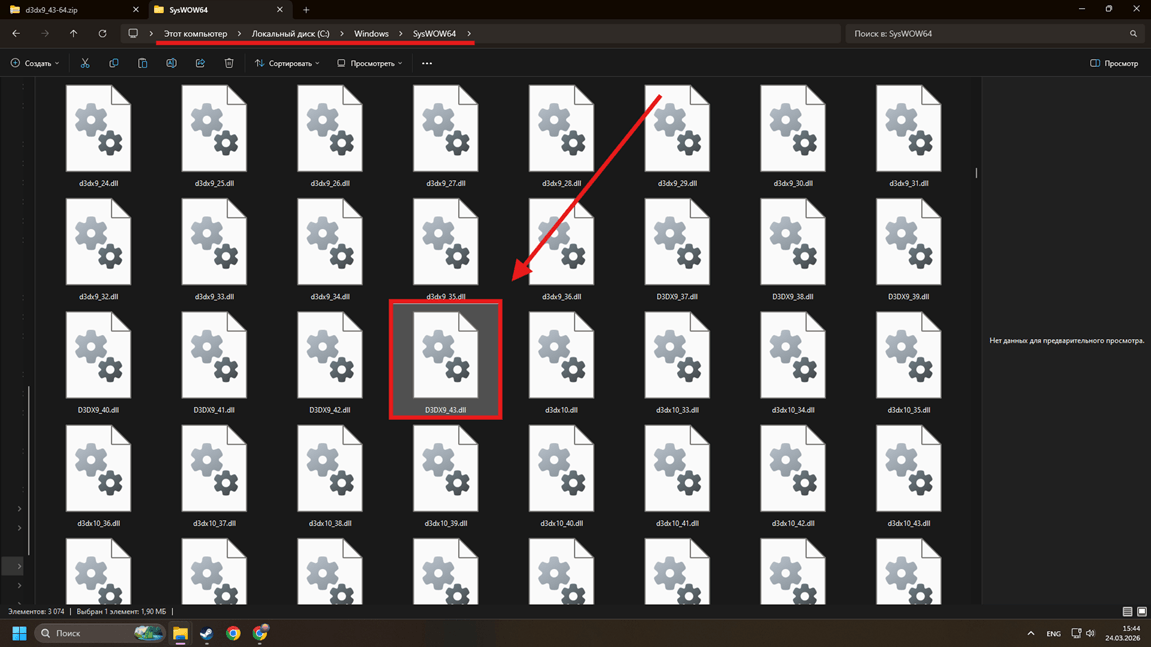Open the three-dots more options menu
The image size is (1151, 647).
427,63
